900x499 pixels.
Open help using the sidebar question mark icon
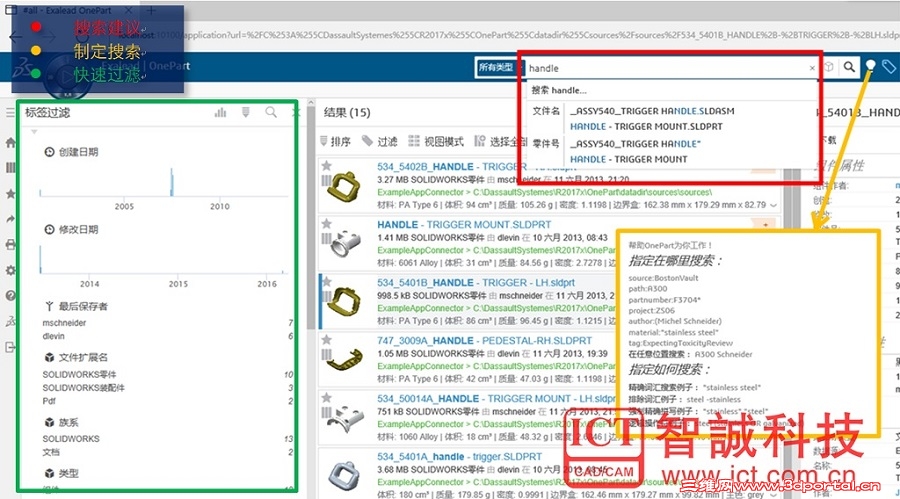point(10,296)
